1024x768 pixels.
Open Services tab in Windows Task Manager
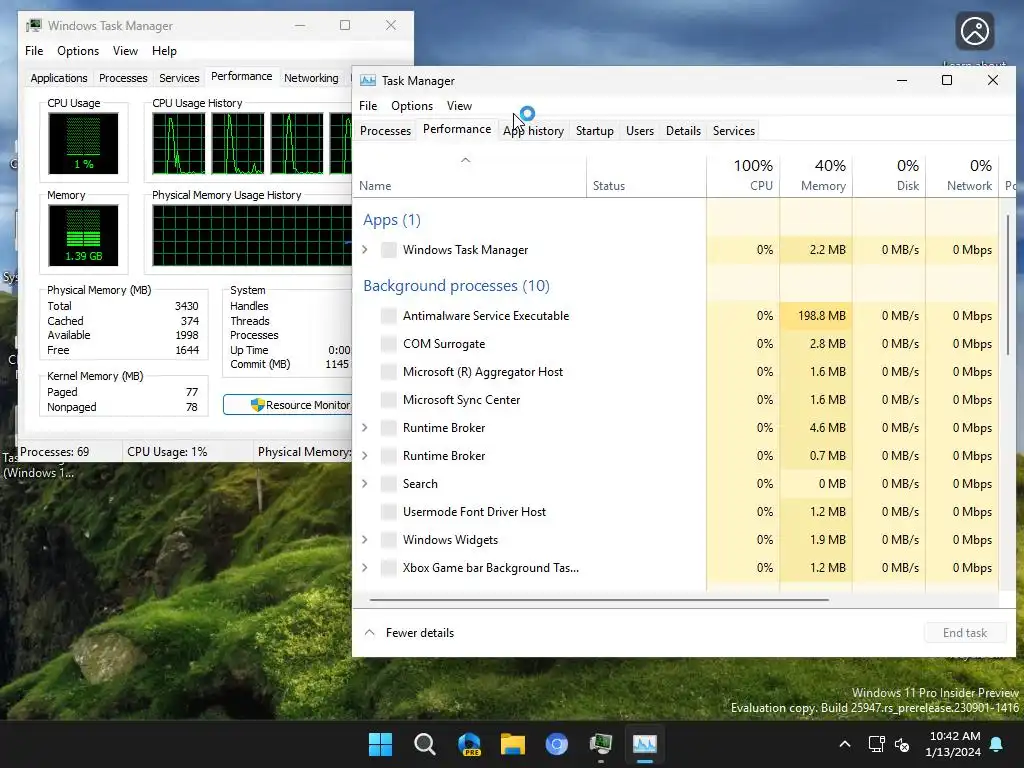[179, 78]
